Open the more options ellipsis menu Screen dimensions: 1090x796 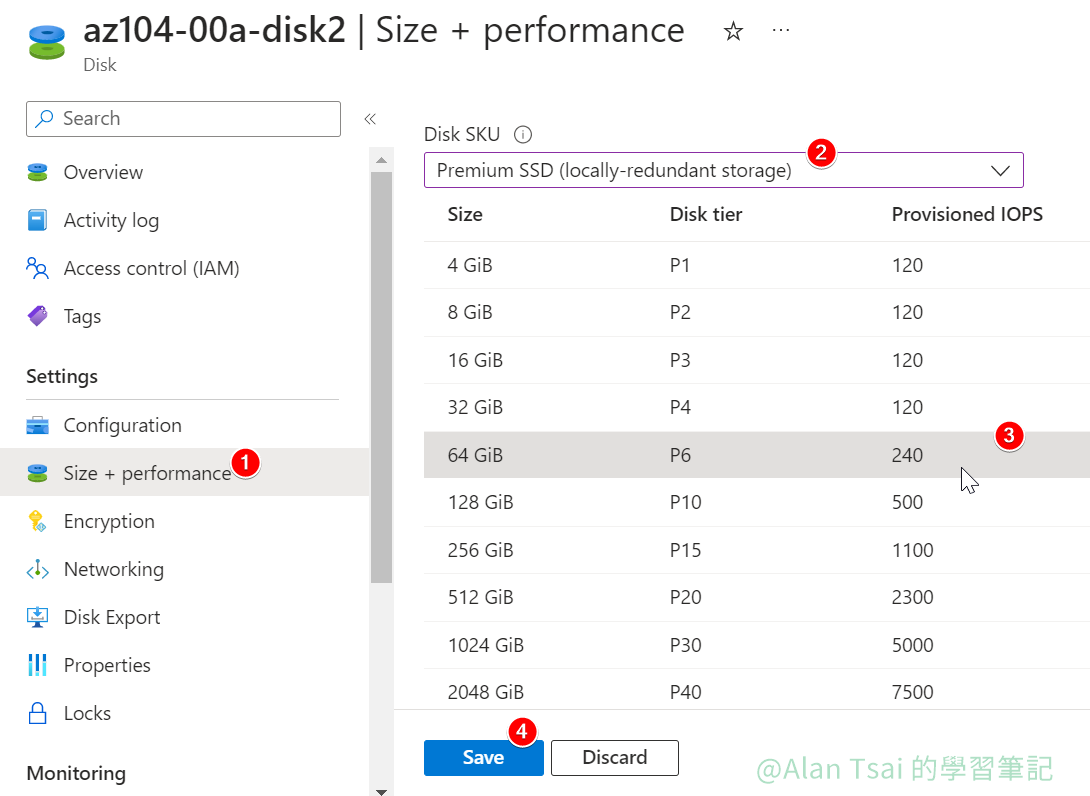coord(781,31)
